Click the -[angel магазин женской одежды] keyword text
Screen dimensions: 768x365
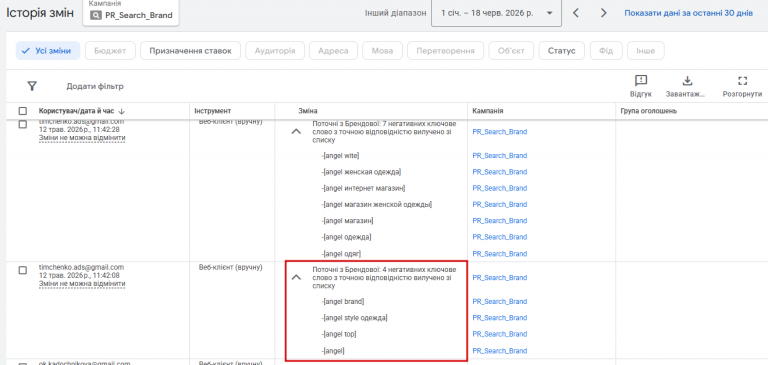pos(377,204)
